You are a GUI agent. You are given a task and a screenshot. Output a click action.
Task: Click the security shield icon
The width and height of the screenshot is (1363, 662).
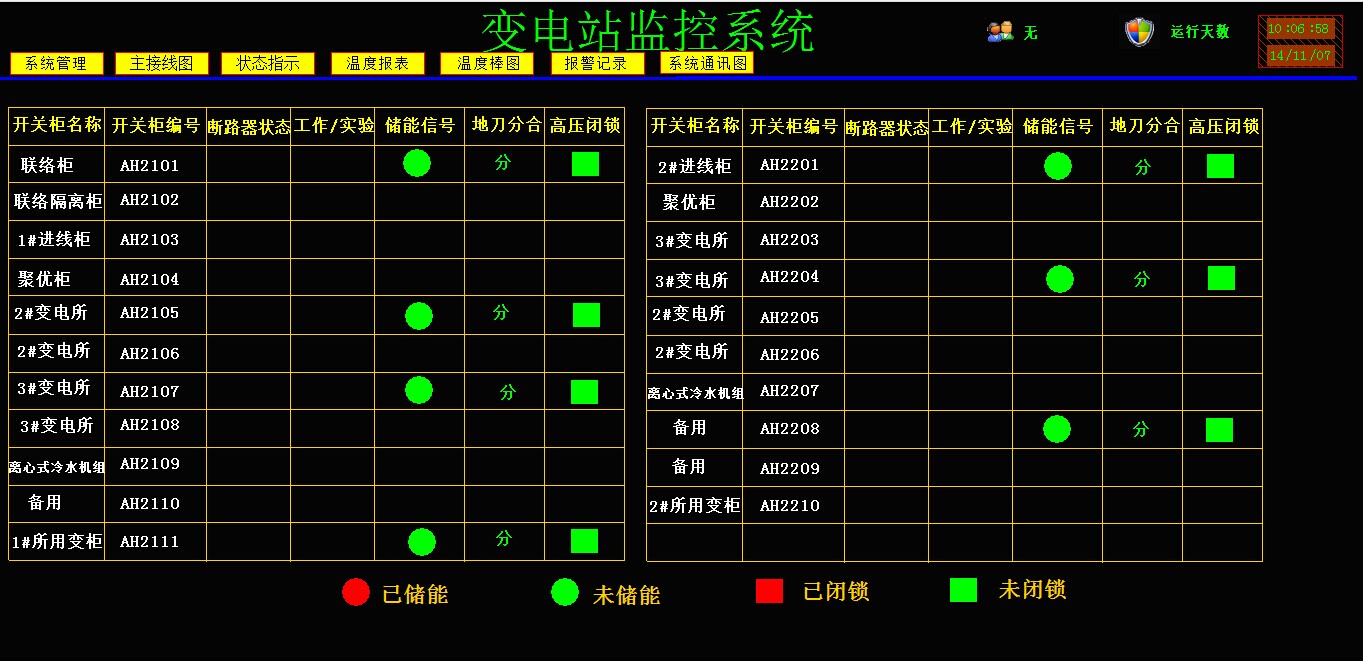1139,32
